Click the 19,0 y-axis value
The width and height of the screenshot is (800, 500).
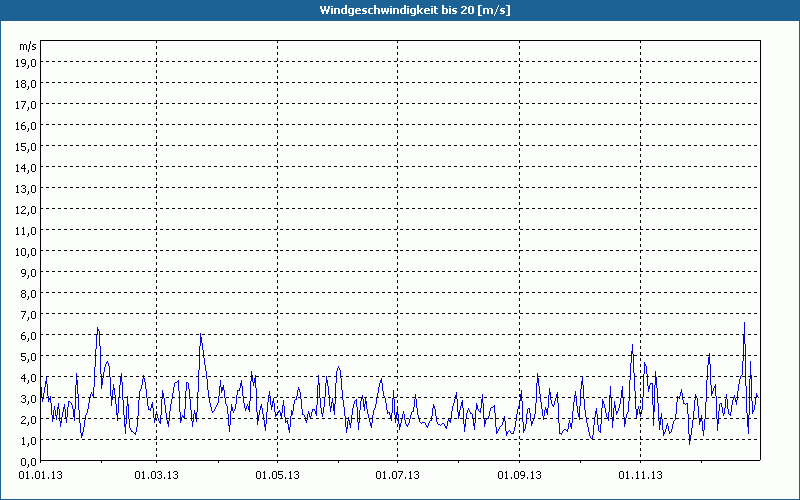[x=26, y=63]
